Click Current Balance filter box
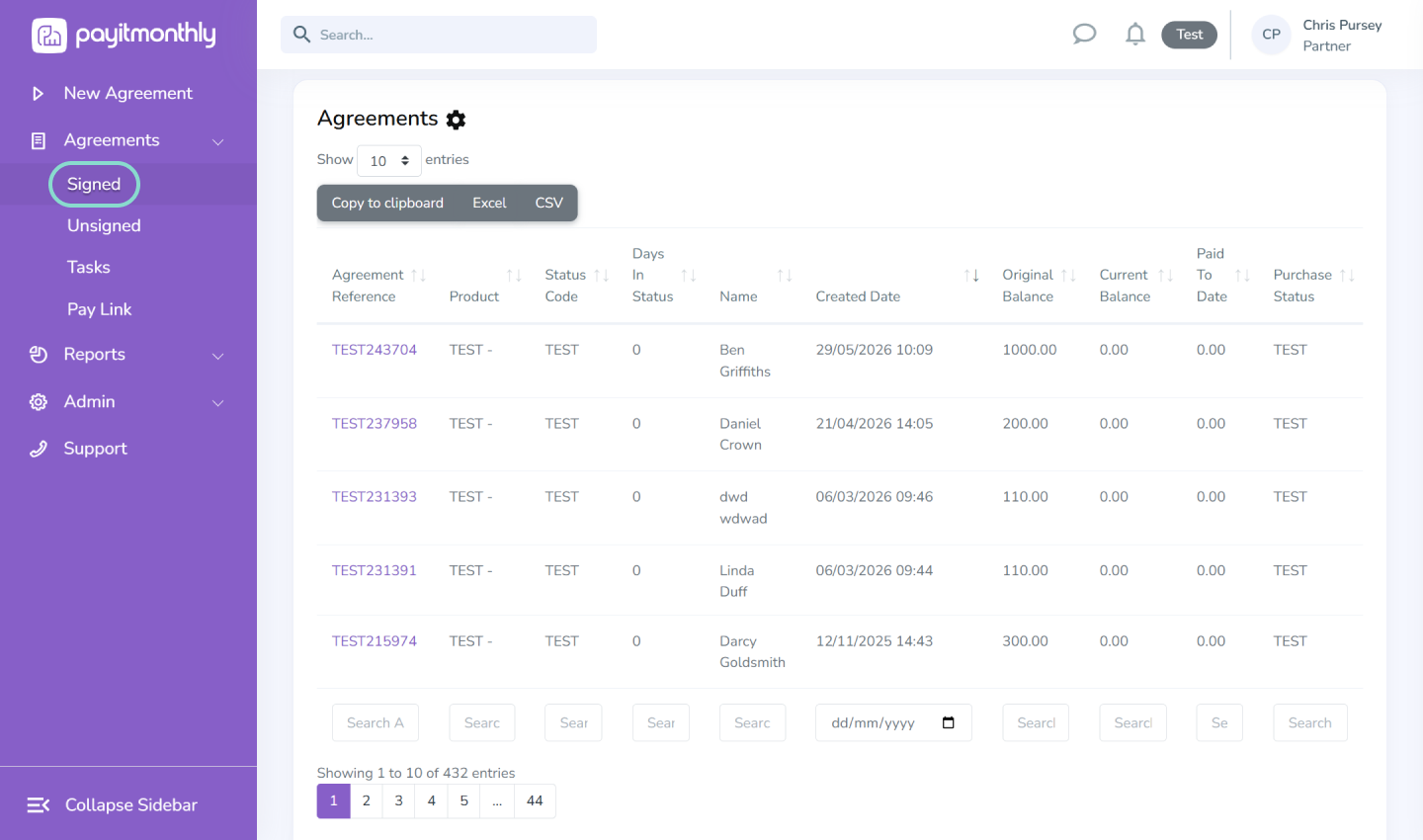Screen dimensions: 1423x840 1133,723
